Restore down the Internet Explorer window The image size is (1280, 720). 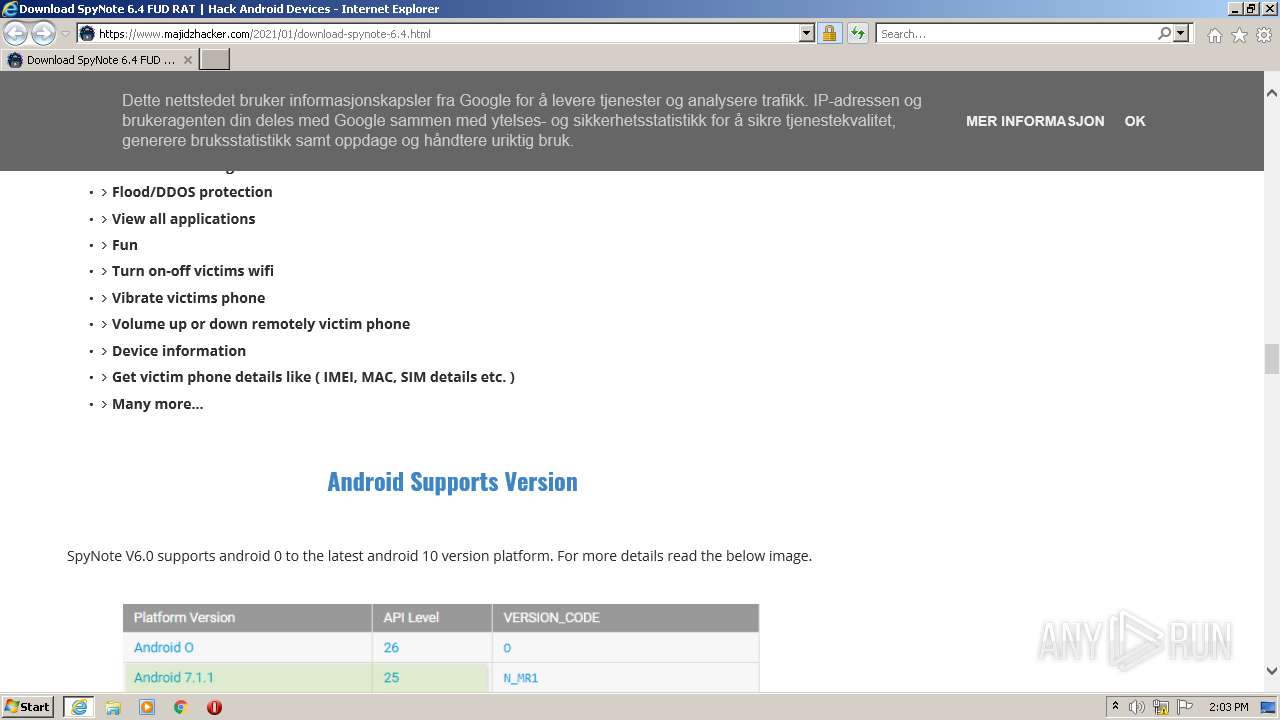(x=1250, y=8)
